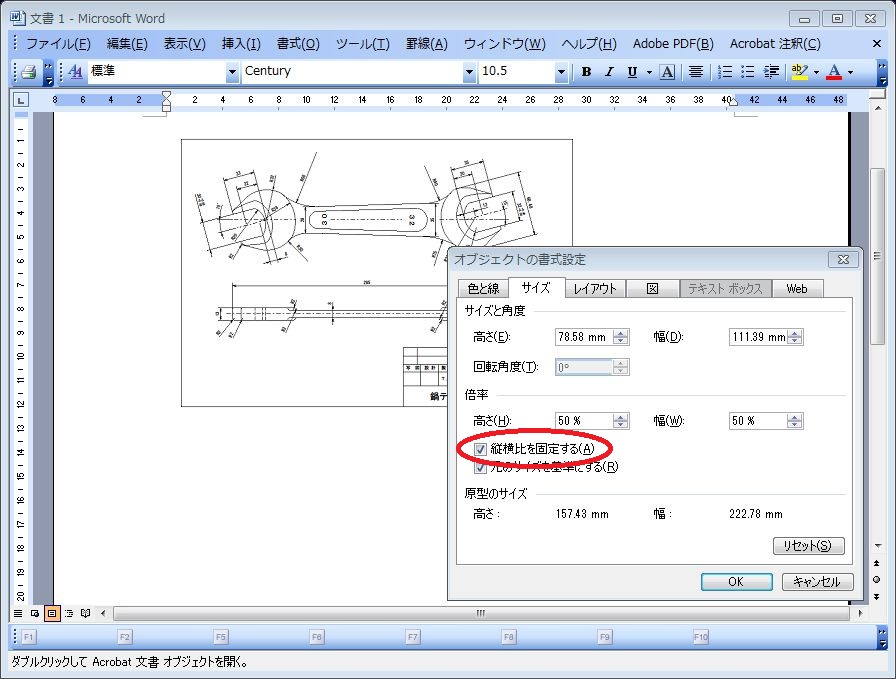Toggle 元のサイズを基準にする(R) checkbox
This screenshot has height=679, width=896.
(480, 468)
